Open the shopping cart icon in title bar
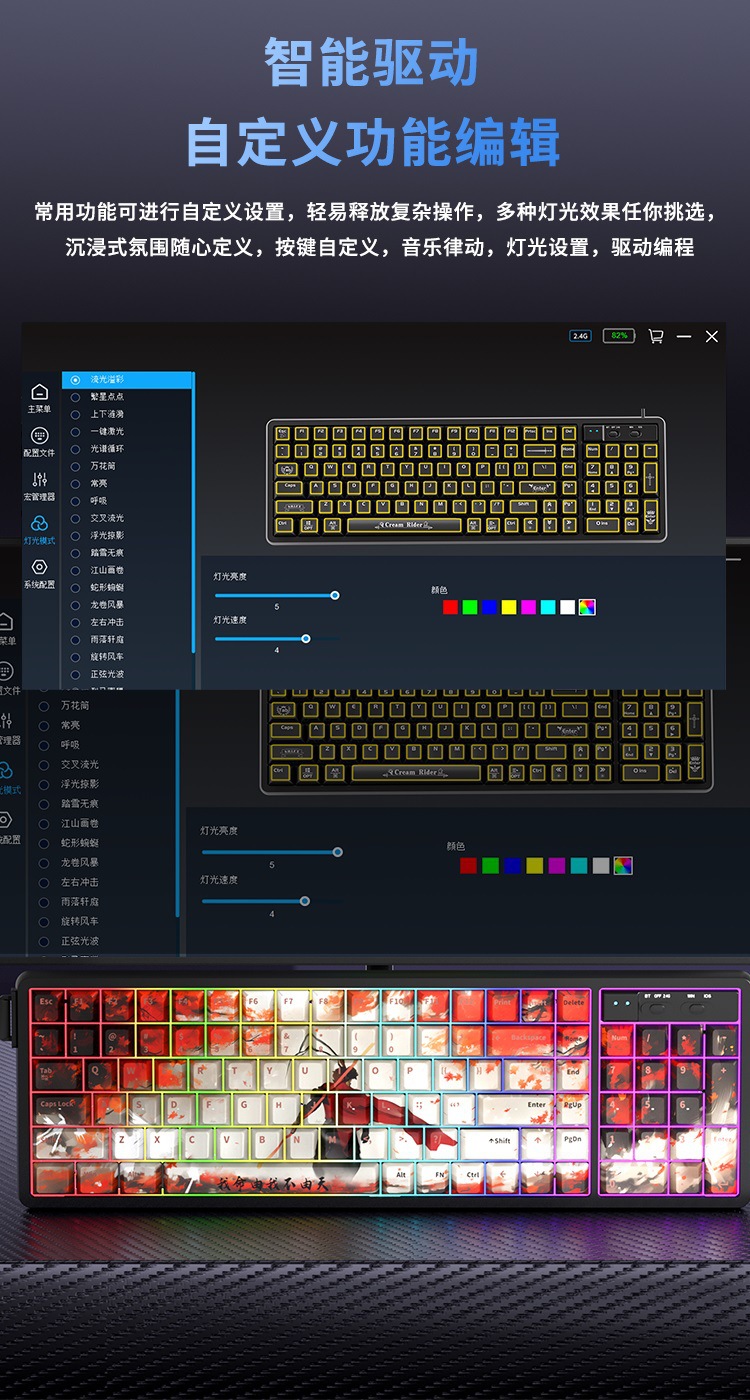Viewport: 750px width, 1400px height. tap(656, 337)
